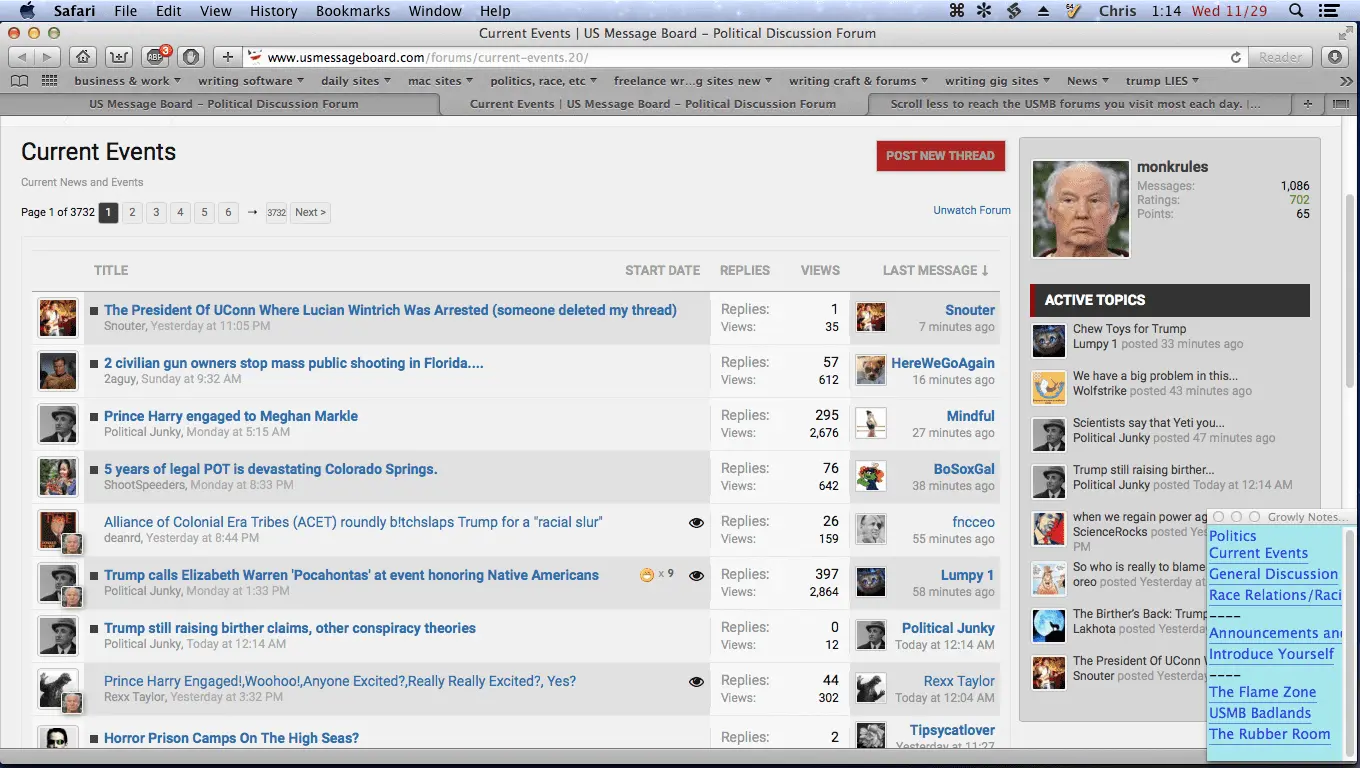
Task: Add a bookmark using the bookmark+ icon
Action: [117, 56]
